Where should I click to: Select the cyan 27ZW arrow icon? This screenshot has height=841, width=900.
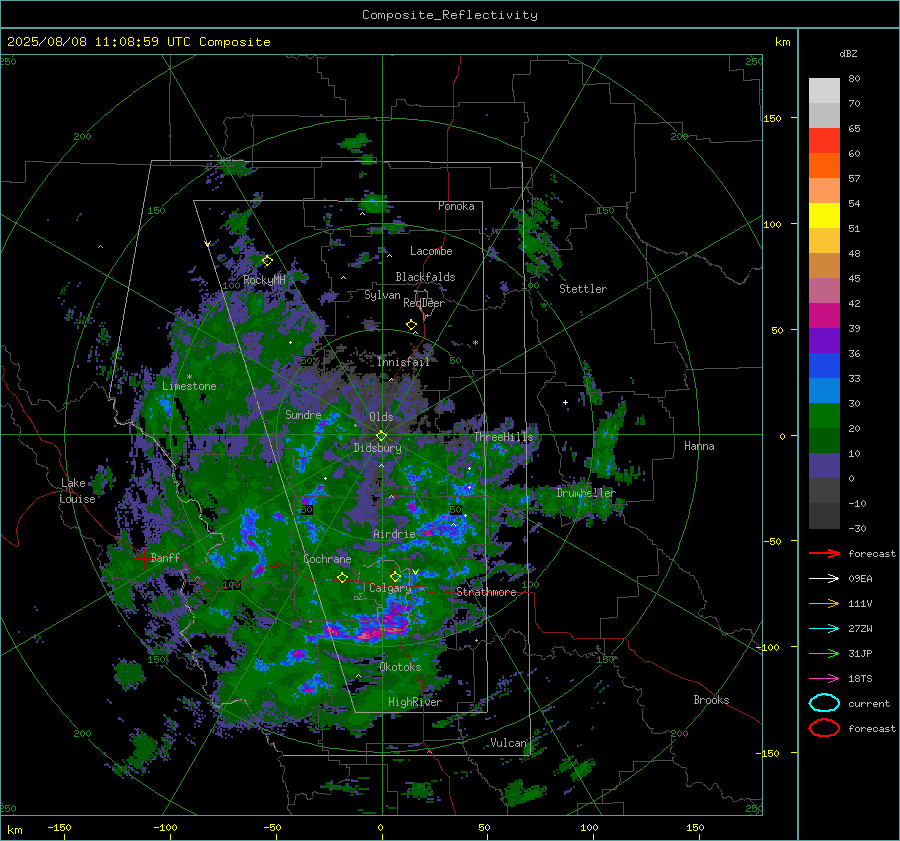point(824,629)
